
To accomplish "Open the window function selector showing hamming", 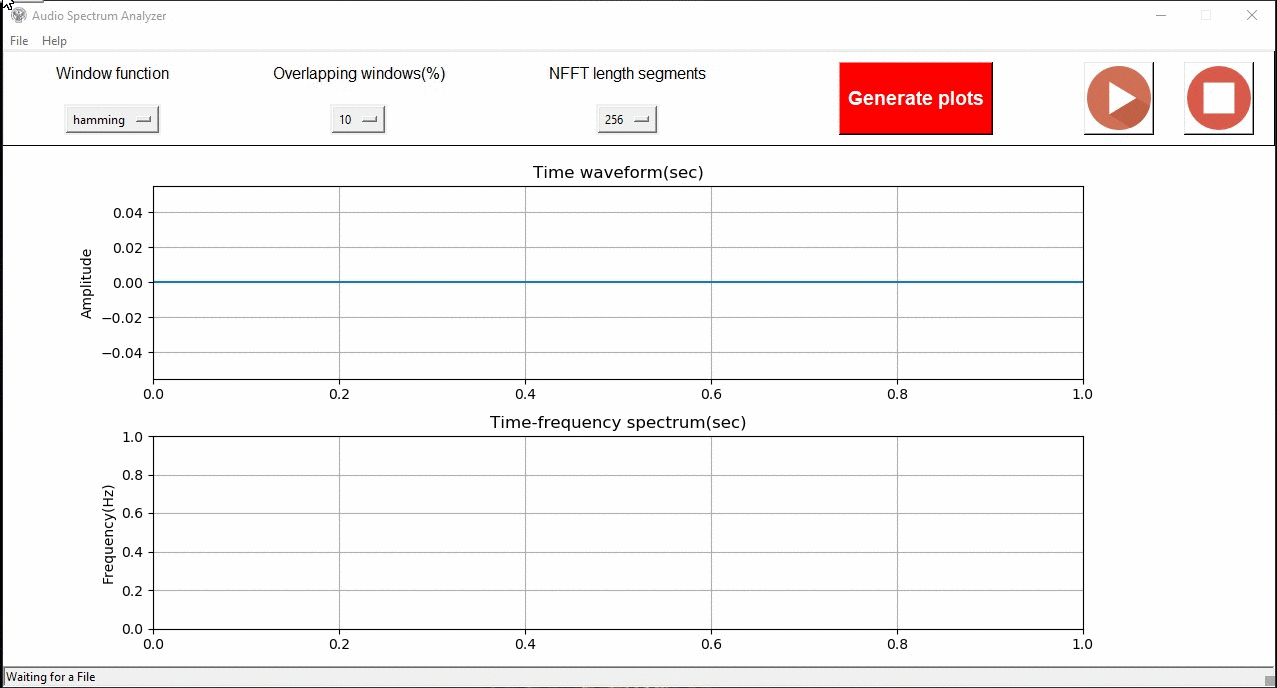I will pos(111,119).
